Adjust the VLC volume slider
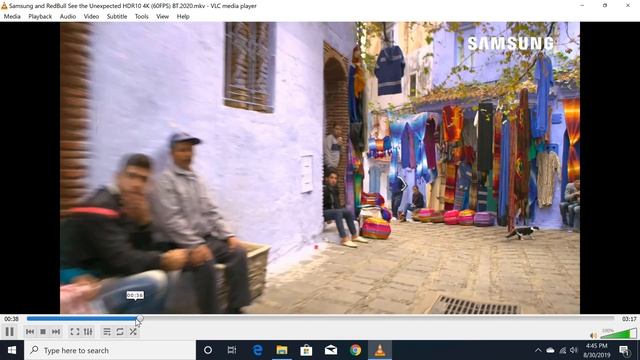Screen dimensions: 640x360 tap(618, 334)
